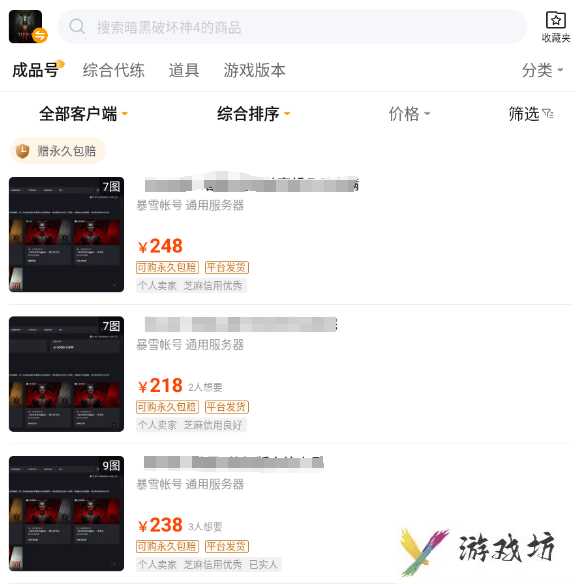Open the 收藏夹 favorites folder icon
576x584 pixels.
click(x=556, y=20)
